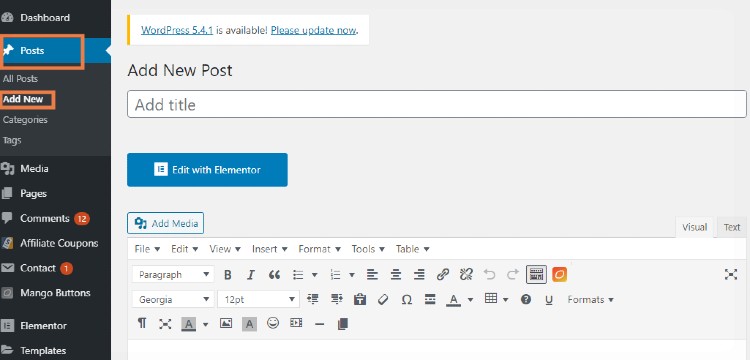Open the Tools menu in editor
The height and width of the screenshot is (360, 750).
[368, 249]
